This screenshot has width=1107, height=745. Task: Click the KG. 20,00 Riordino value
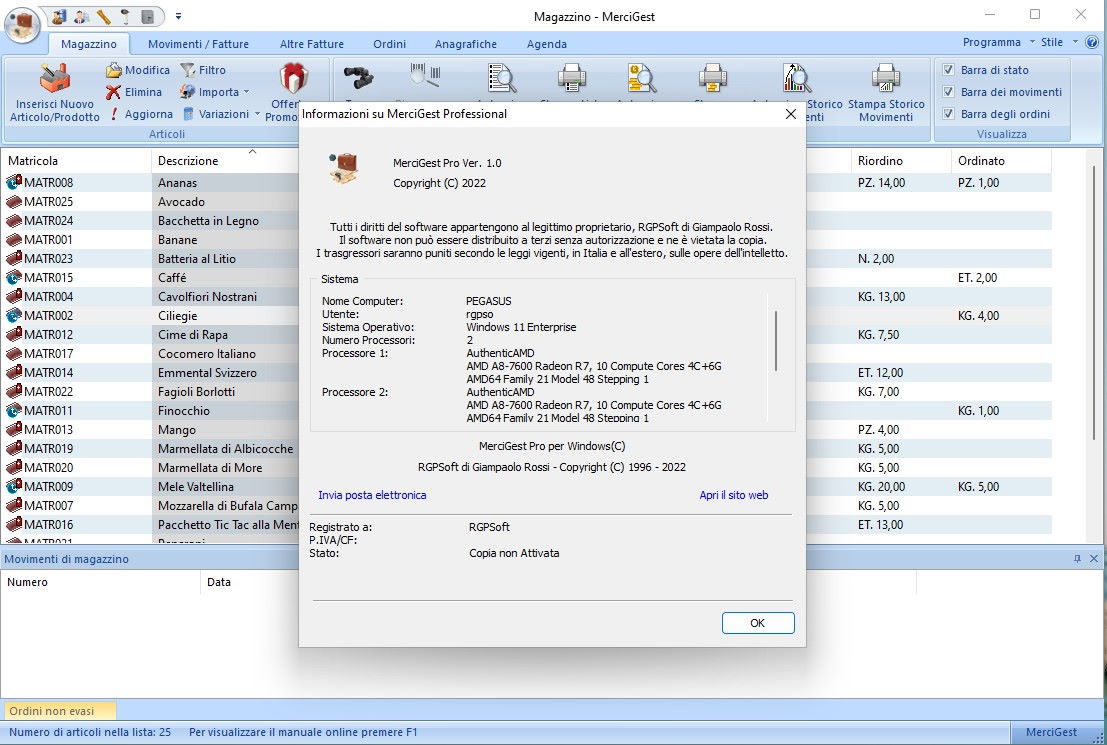[881, 487]
